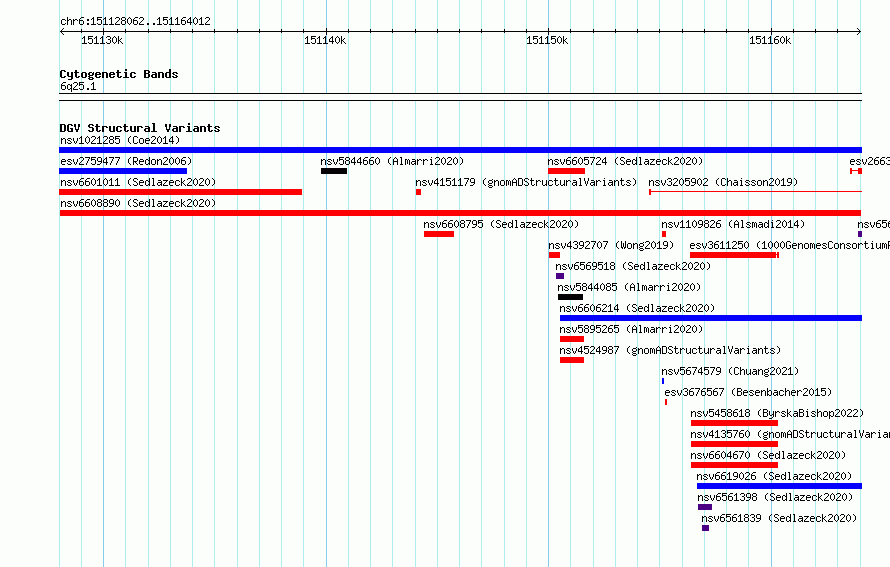Click purple bar under nsv6561398
Screen dimensions: 890x567
tap(705, 507)
